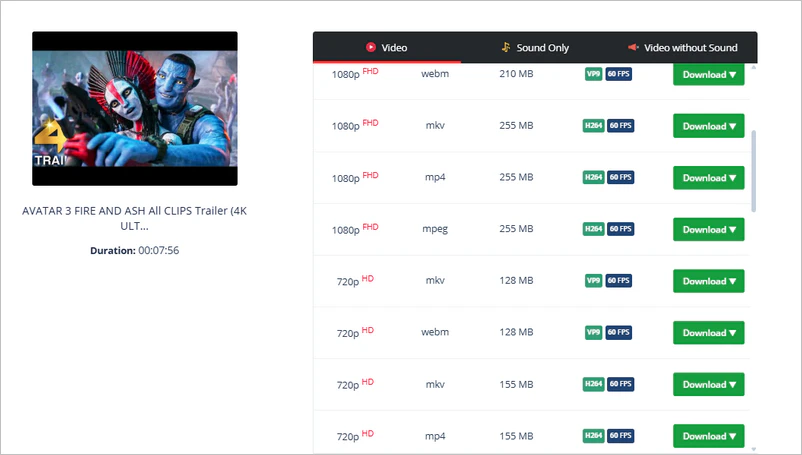Screen dimensions: 802x455
Task: Download the 720p webm 128 MB file
Action: click(708, 332)
